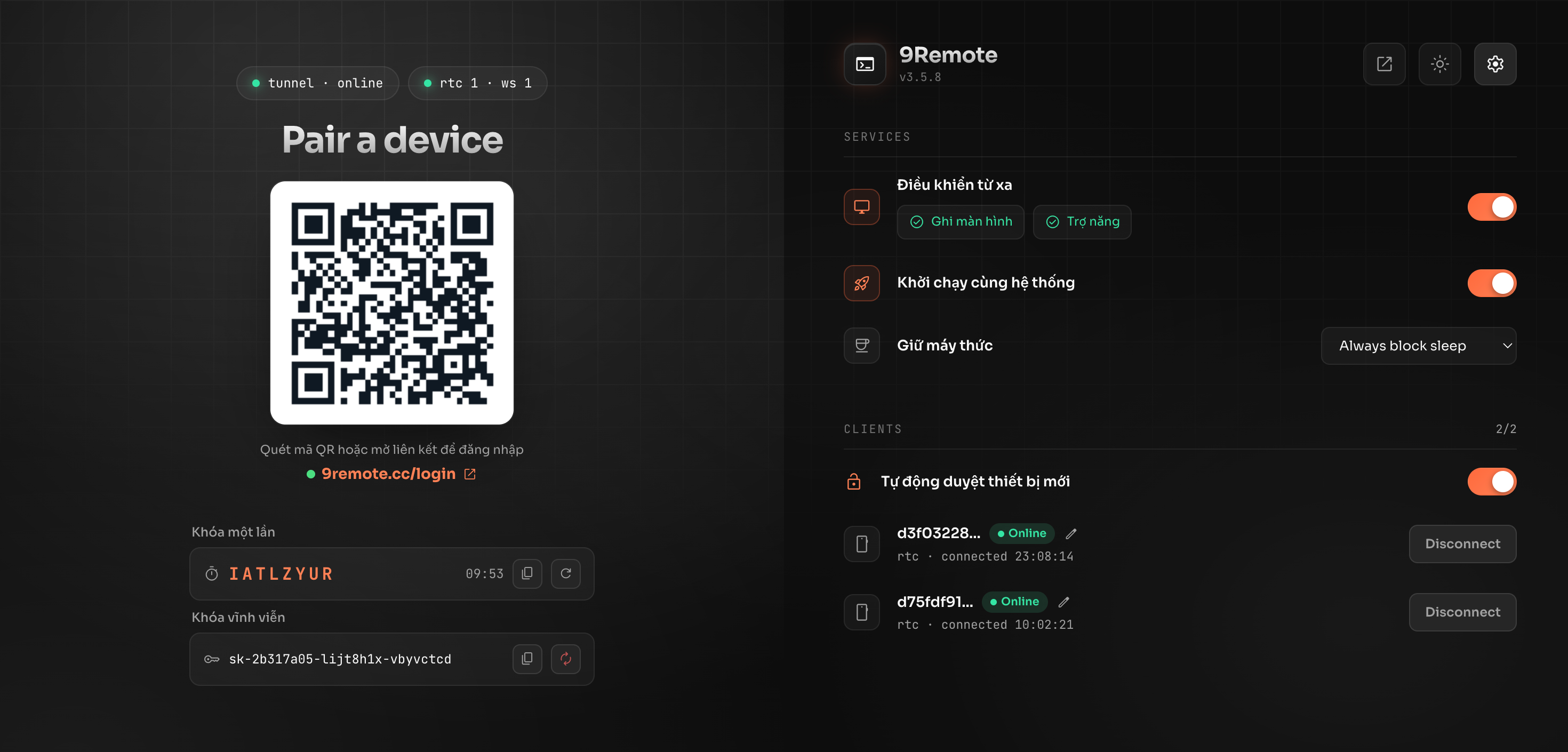The height and width of the screenshot is (752, 1568).
Task: Rename client d75fdf91 with pencil icon
Action: 1063,602
